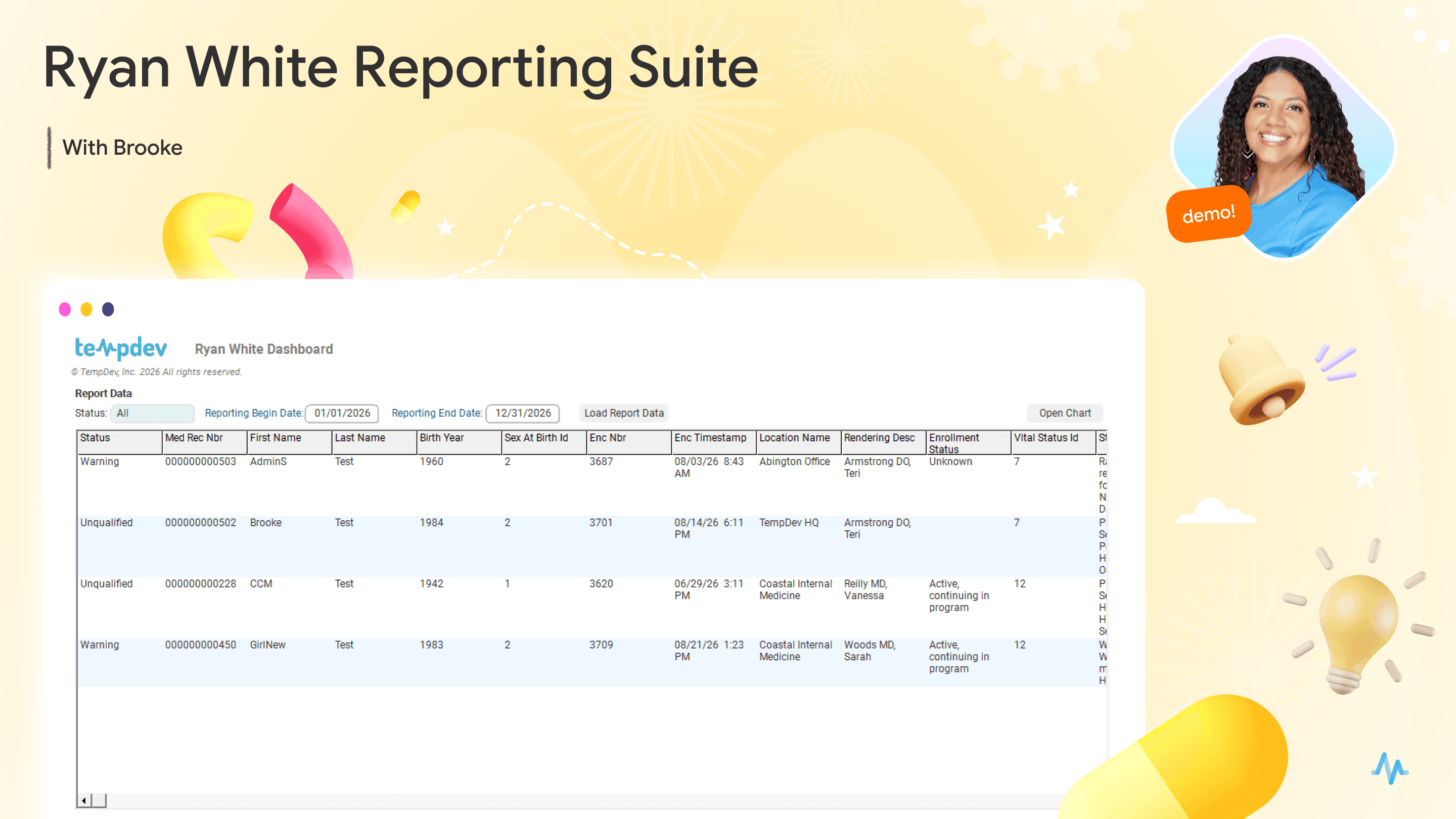
Task: Sort by the Enrollment Status column header
Action: tap(968, 442)
